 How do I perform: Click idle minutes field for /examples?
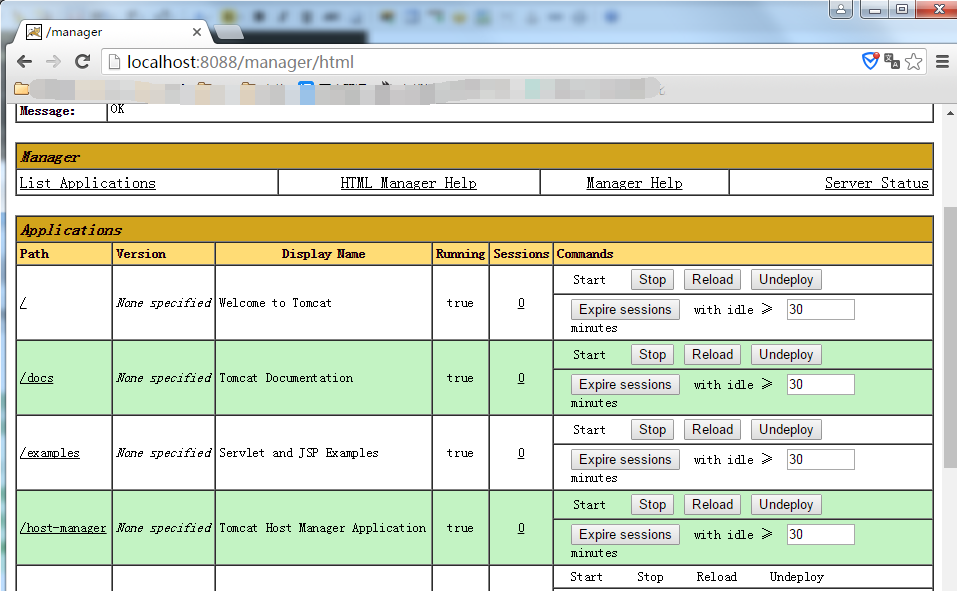(820, 460)
